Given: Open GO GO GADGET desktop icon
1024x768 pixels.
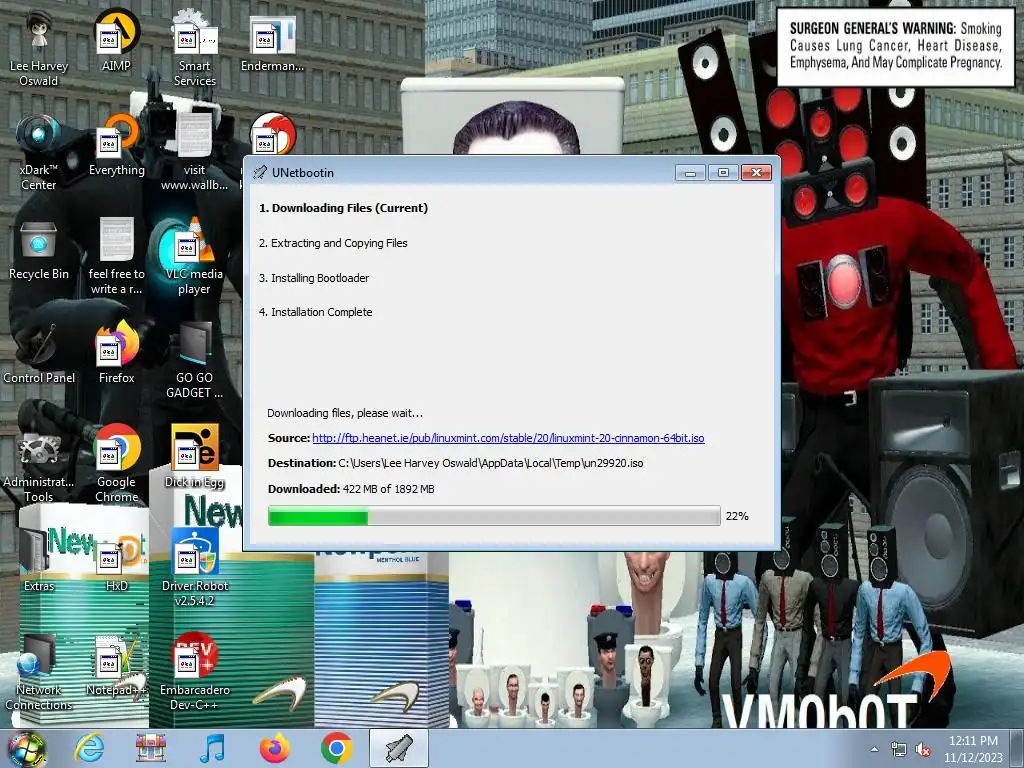Looking at the screenshot, I should (x=195, y=360).
